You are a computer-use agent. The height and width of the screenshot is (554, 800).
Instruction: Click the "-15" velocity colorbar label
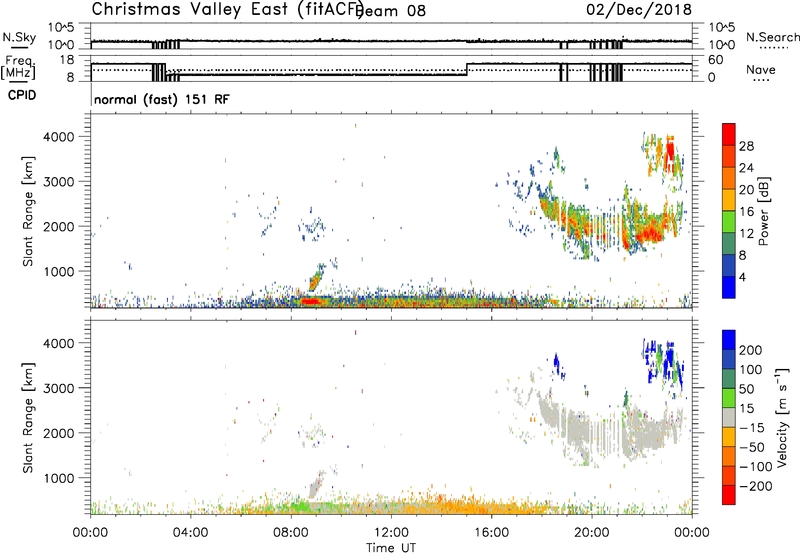pyautogui.click(x=752, y=428)
